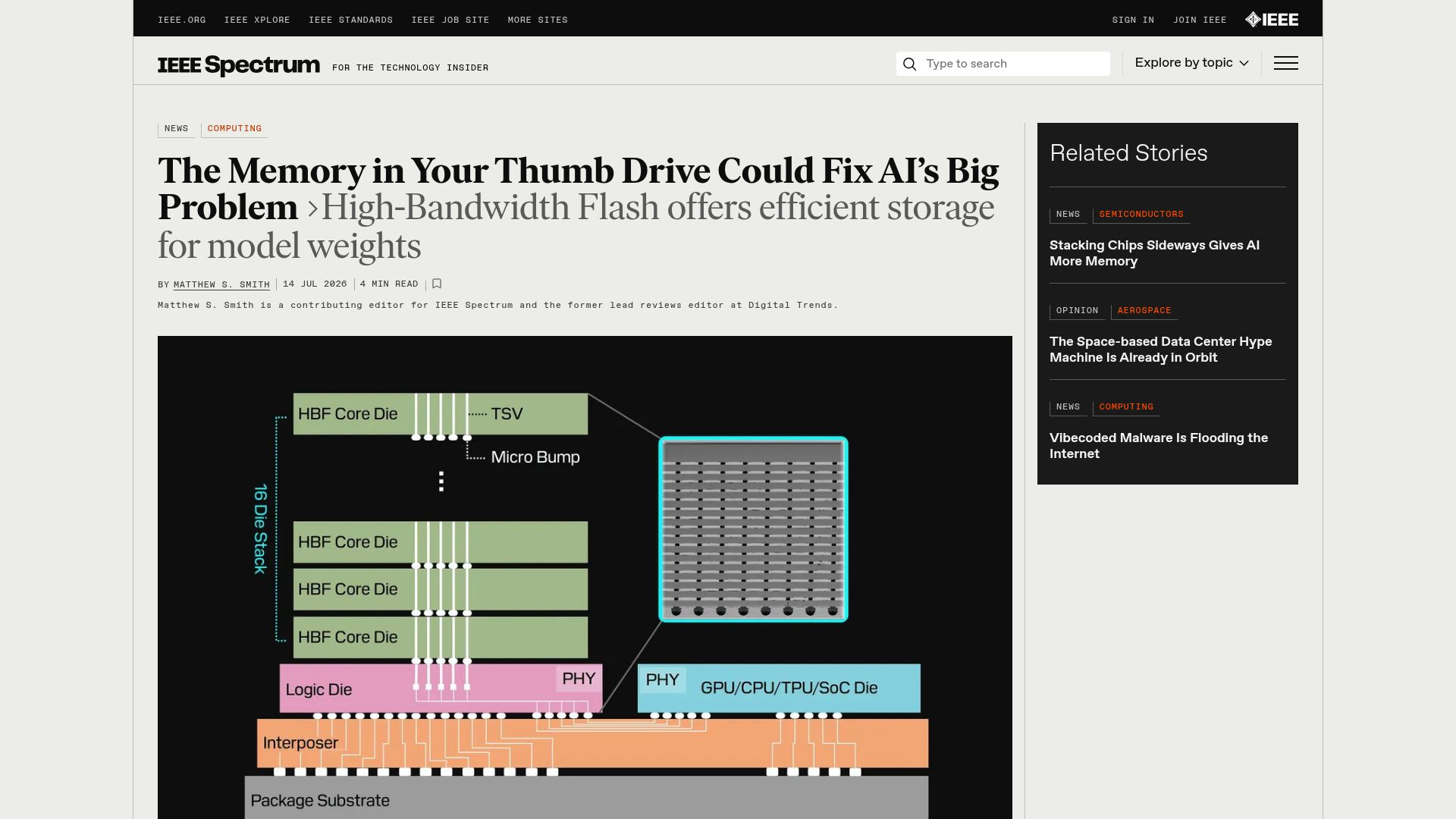Click the IEEE Spectrum logo
This screenshot has height=819, width=1456.
(x=239, y=65)
